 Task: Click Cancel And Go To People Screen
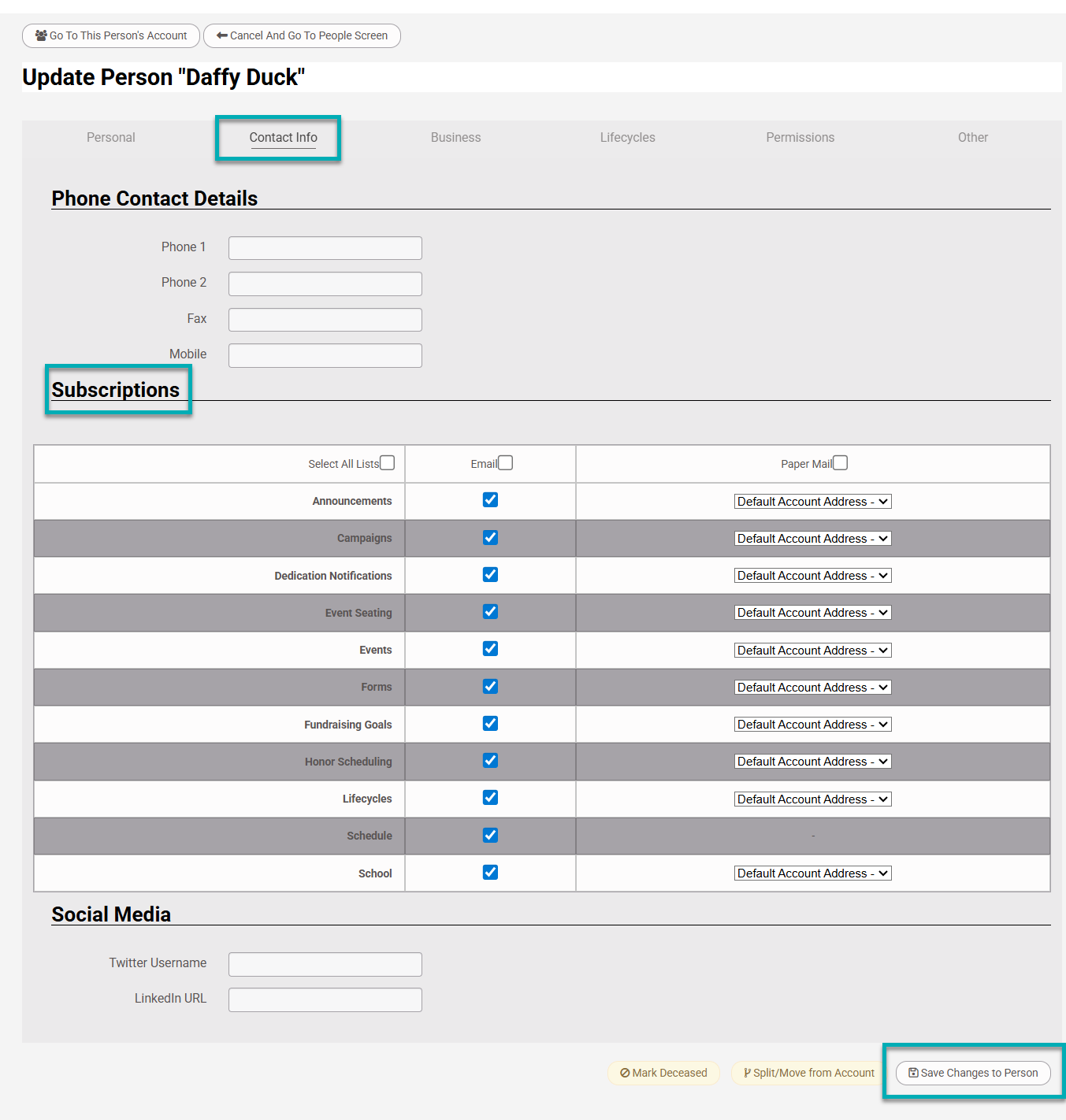pos(302,35)
